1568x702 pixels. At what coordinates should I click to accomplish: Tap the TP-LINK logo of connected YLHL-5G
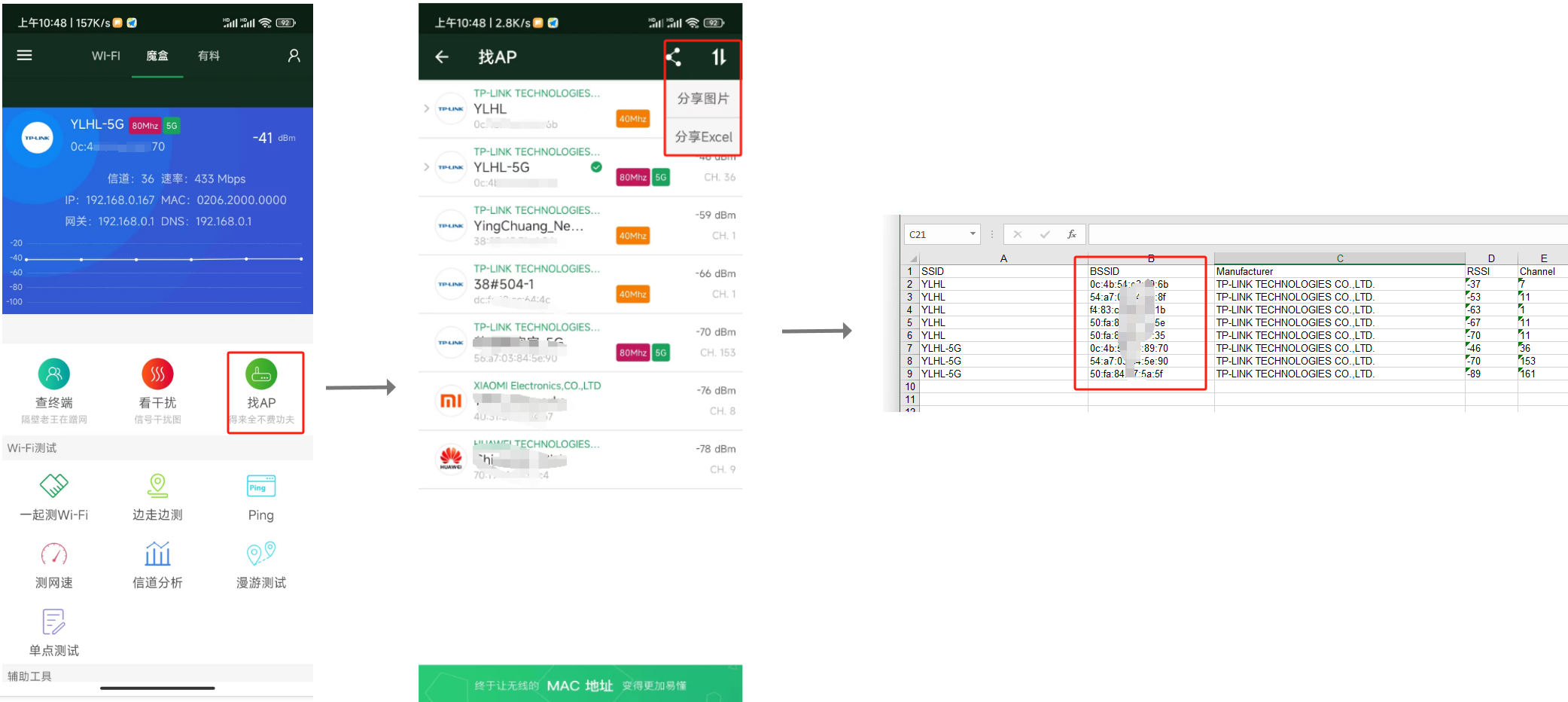click(x=38, y=138)
